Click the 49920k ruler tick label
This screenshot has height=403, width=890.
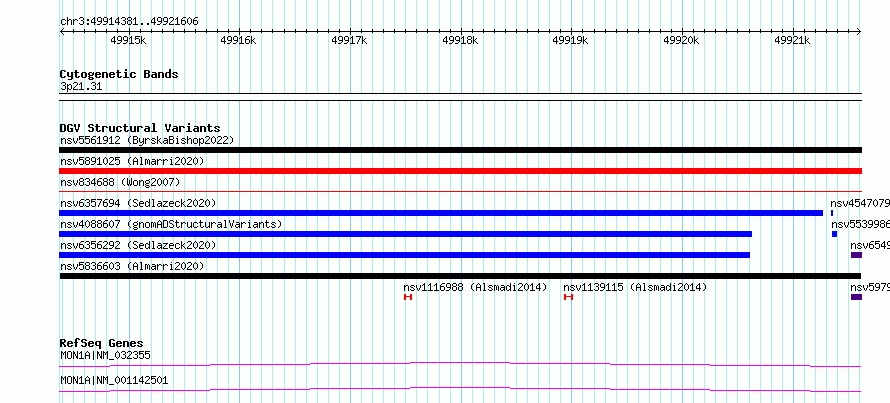point(682,40)
